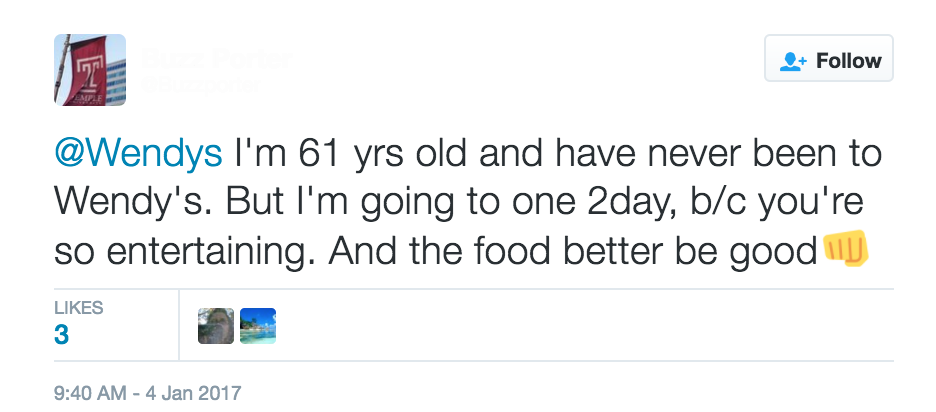Open the beach-photo liker avatar

point(258,325)
